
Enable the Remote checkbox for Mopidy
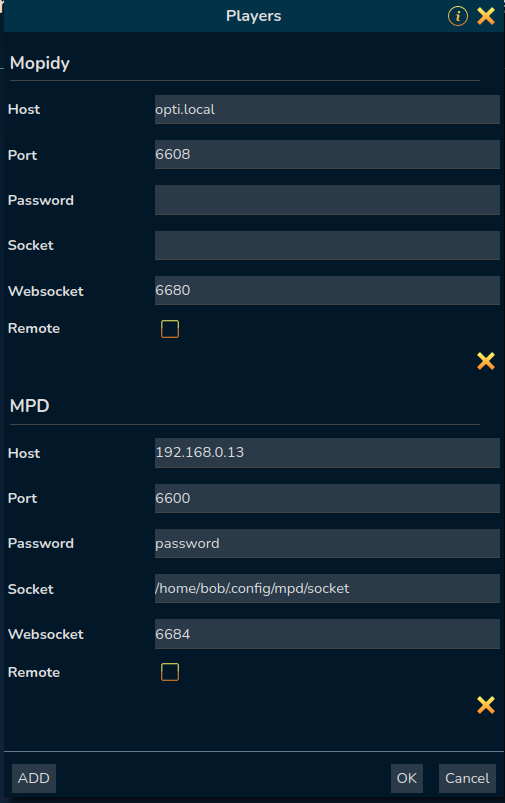pos(170,329)
